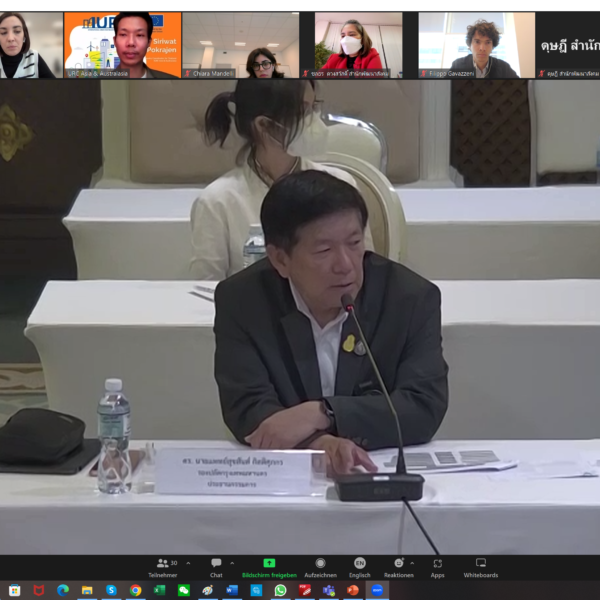This screenshot has height=600, width=600.
Task: Open Paint app from taskbar
Action: (x=208, y=590)
